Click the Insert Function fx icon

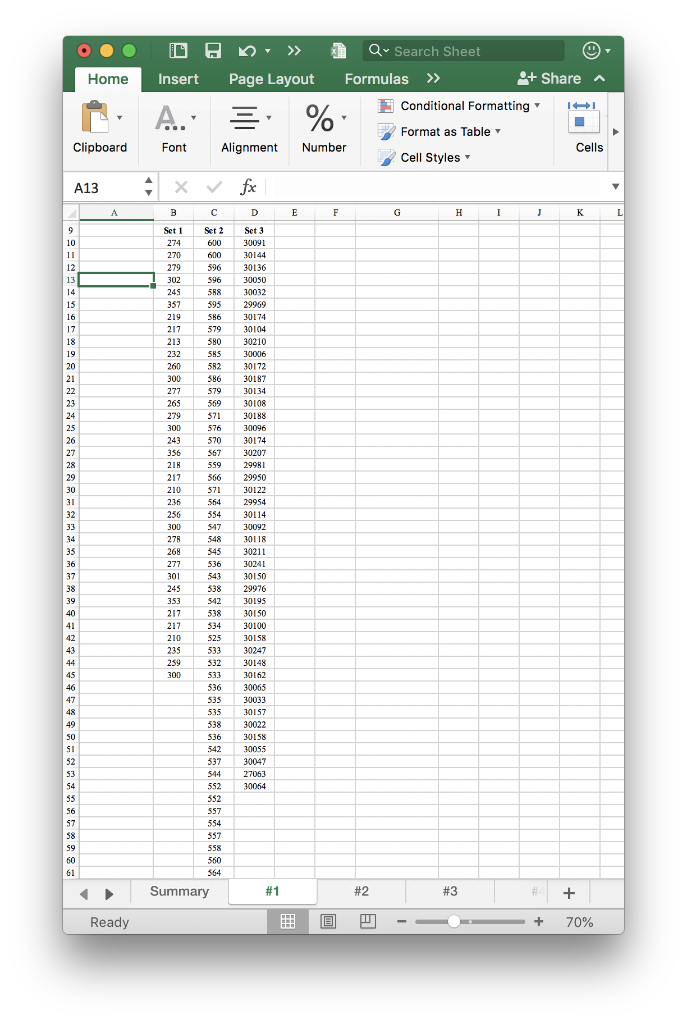248,187
